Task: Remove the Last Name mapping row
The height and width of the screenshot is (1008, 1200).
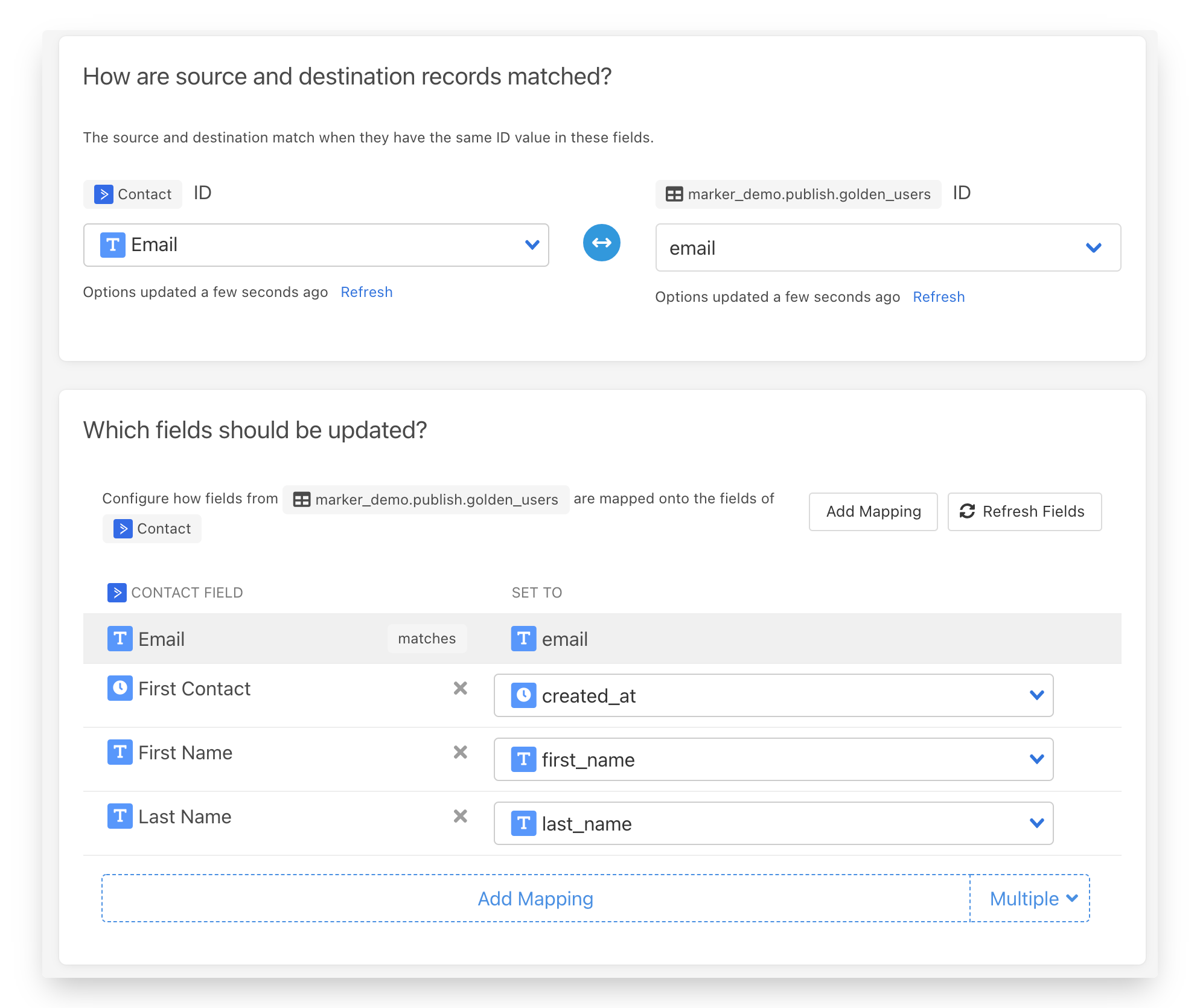Action: point(460,816)
